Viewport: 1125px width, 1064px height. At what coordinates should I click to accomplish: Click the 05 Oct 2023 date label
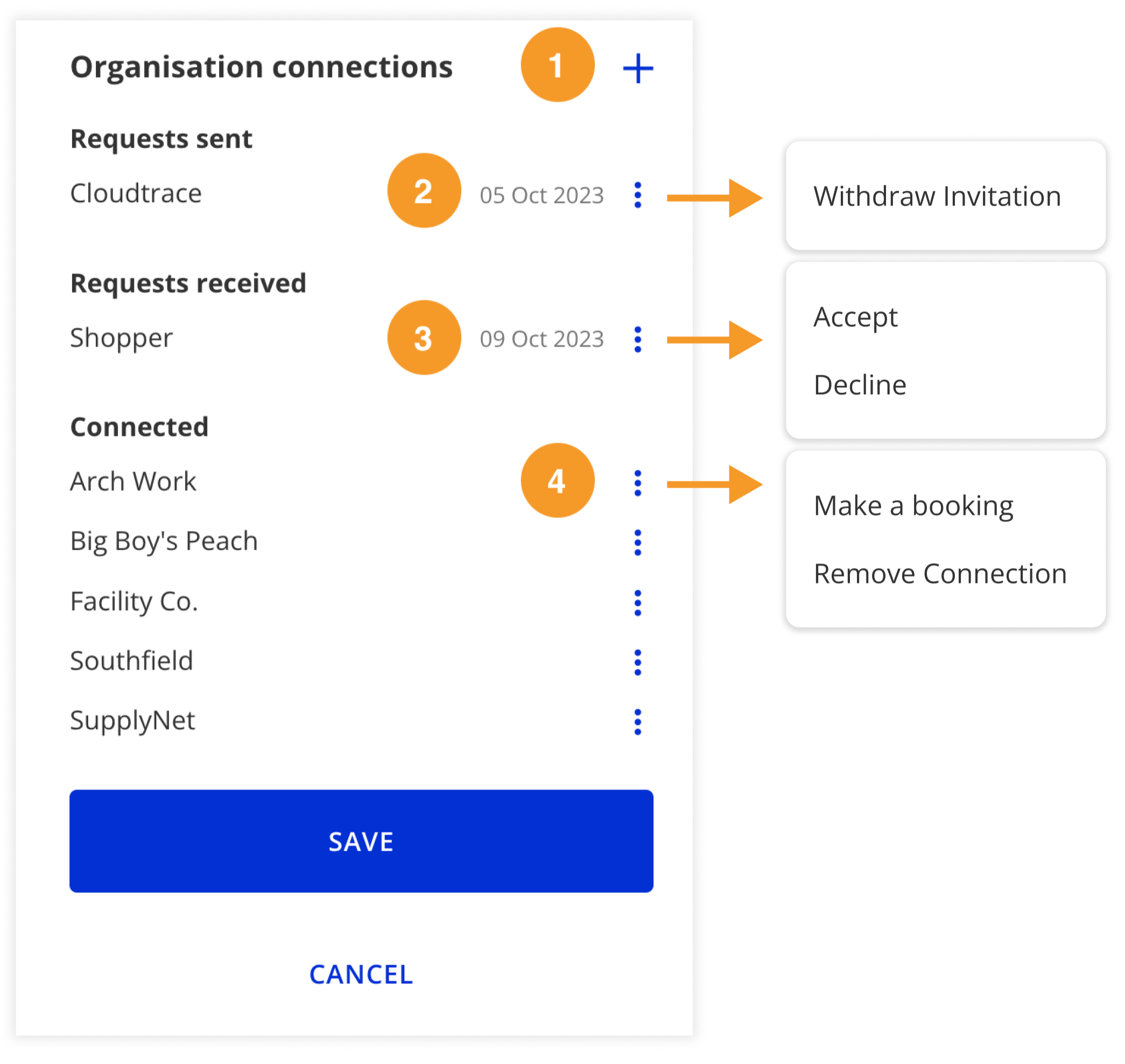tap(542, 194)
